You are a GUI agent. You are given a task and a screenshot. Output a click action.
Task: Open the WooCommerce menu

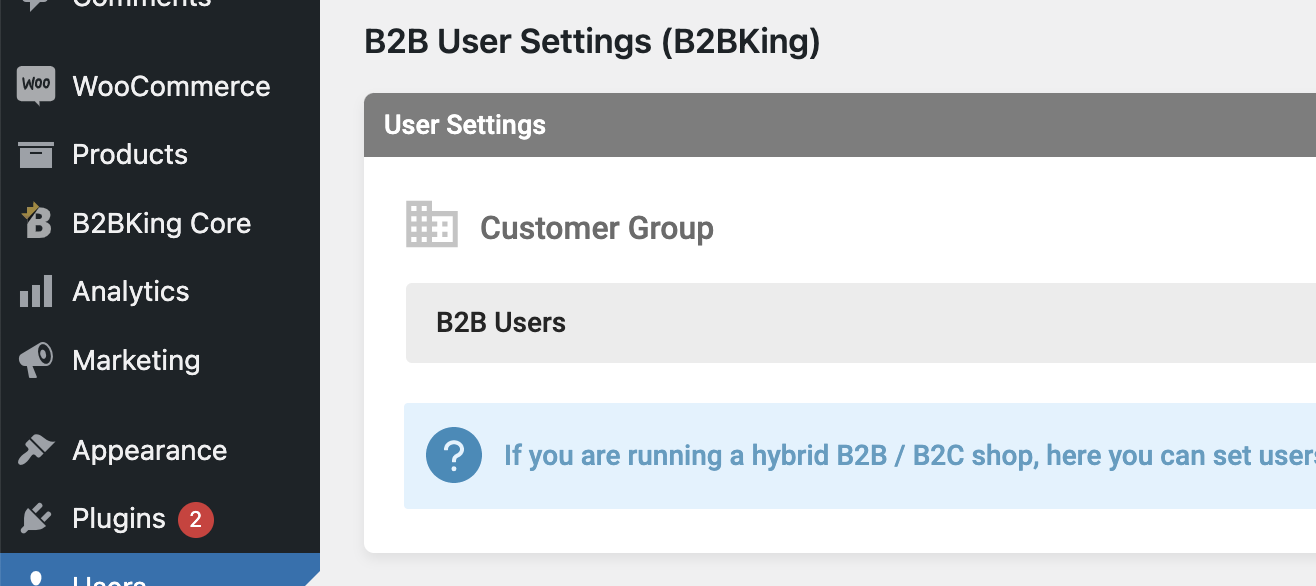pos(171,86)
